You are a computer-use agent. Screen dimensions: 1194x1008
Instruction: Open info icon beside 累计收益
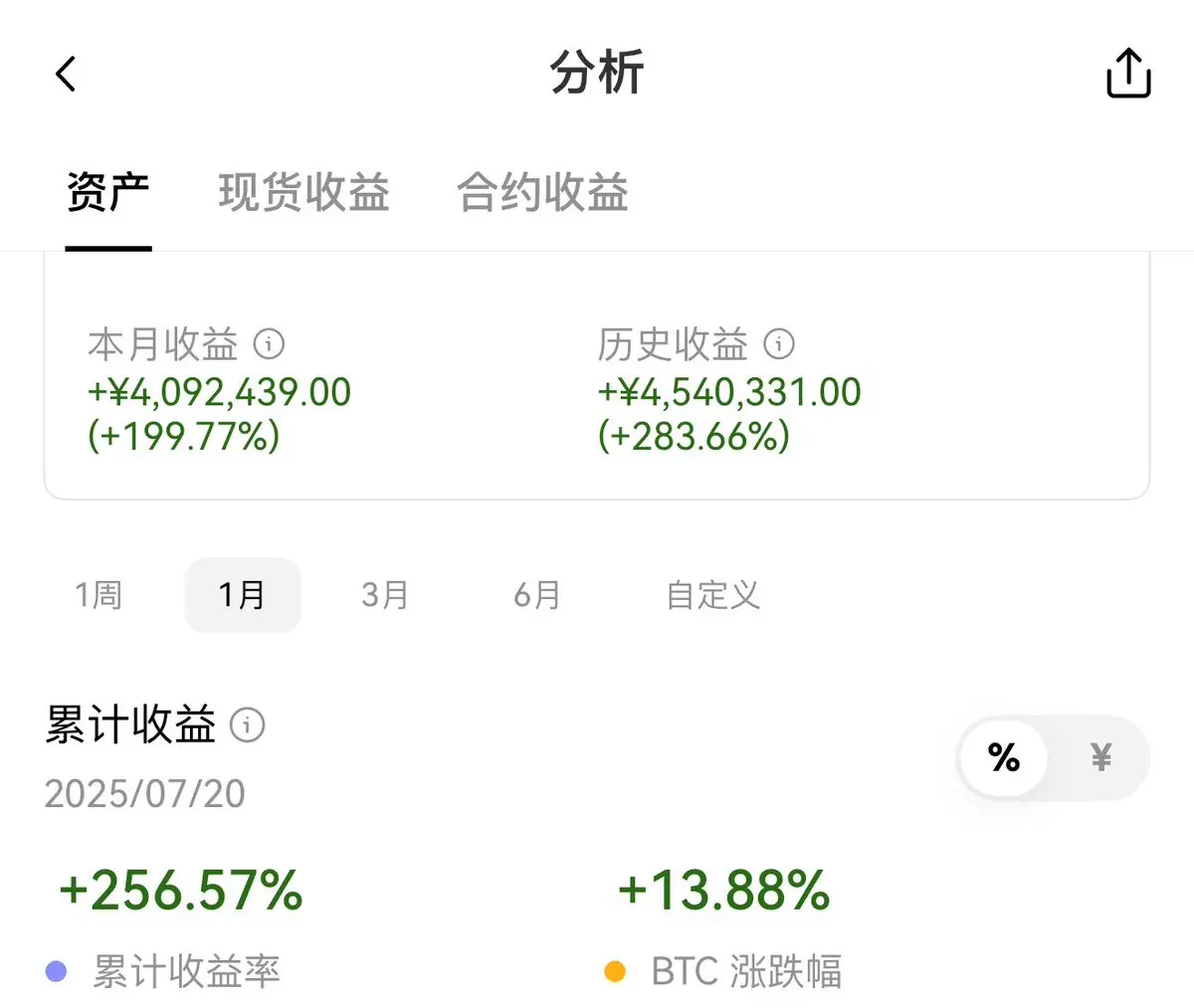[248, 724]
